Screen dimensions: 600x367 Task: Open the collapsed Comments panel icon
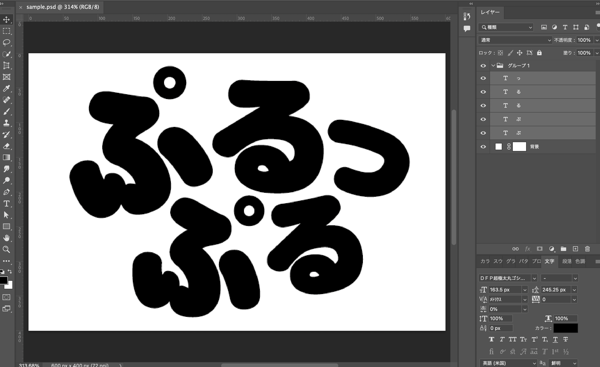[467, 29]
